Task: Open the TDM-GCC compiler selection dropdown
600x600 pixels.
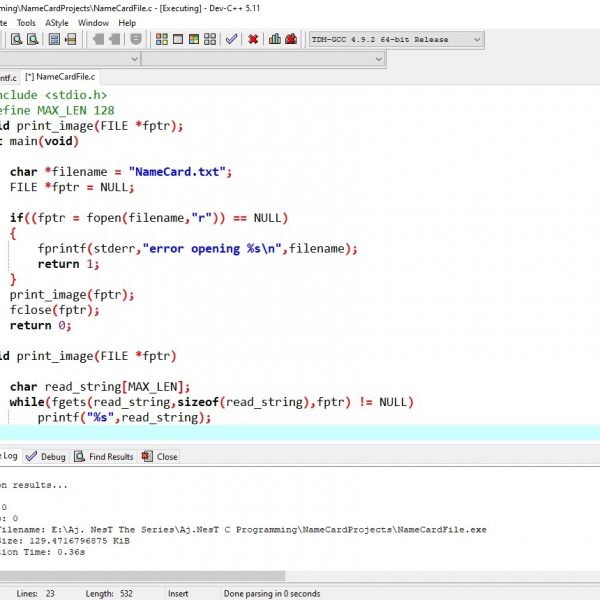Action: point(476,40)
